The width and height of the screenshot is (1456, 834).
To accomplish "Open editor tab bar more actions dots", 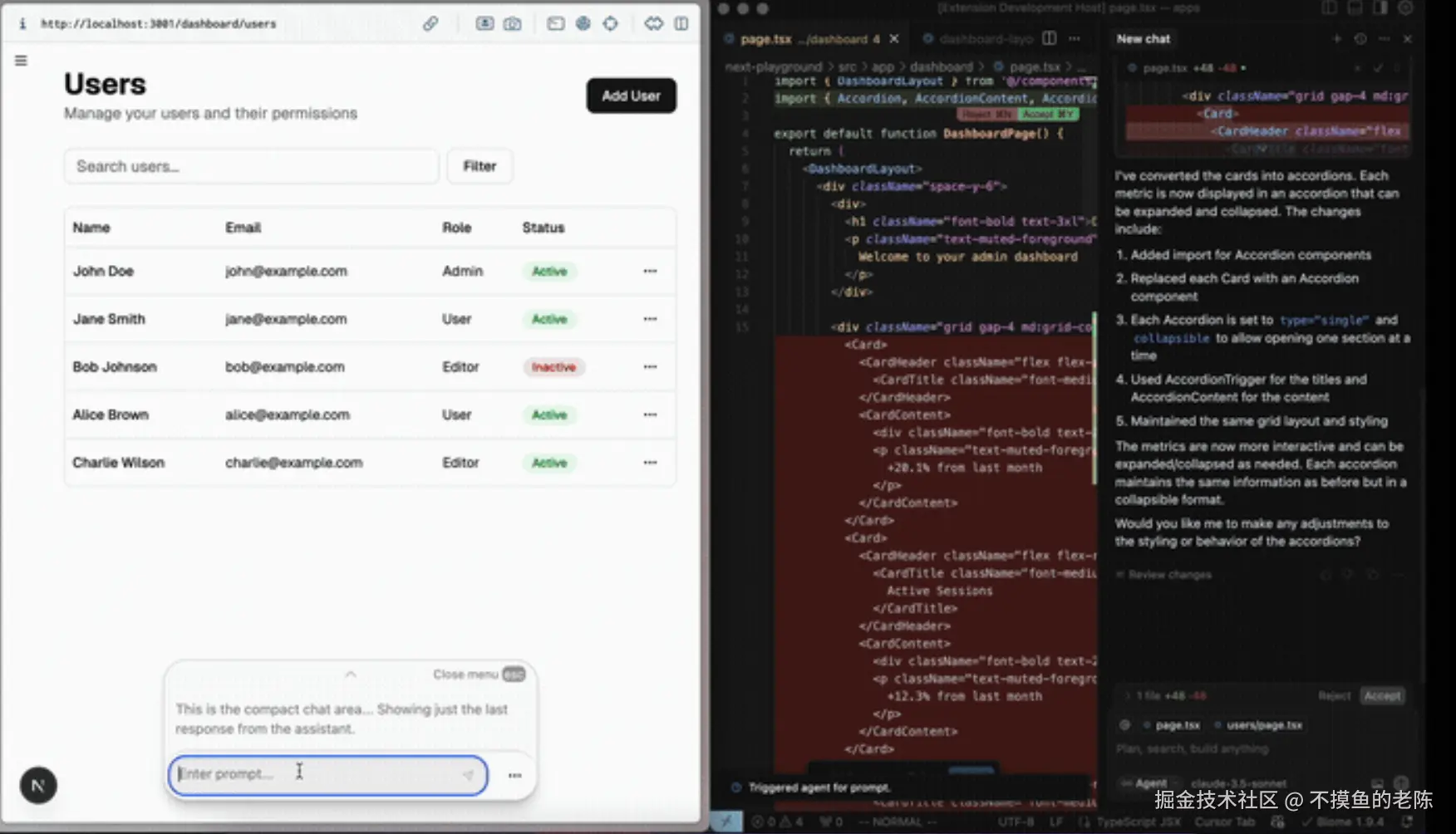I will click(1075, 38).
